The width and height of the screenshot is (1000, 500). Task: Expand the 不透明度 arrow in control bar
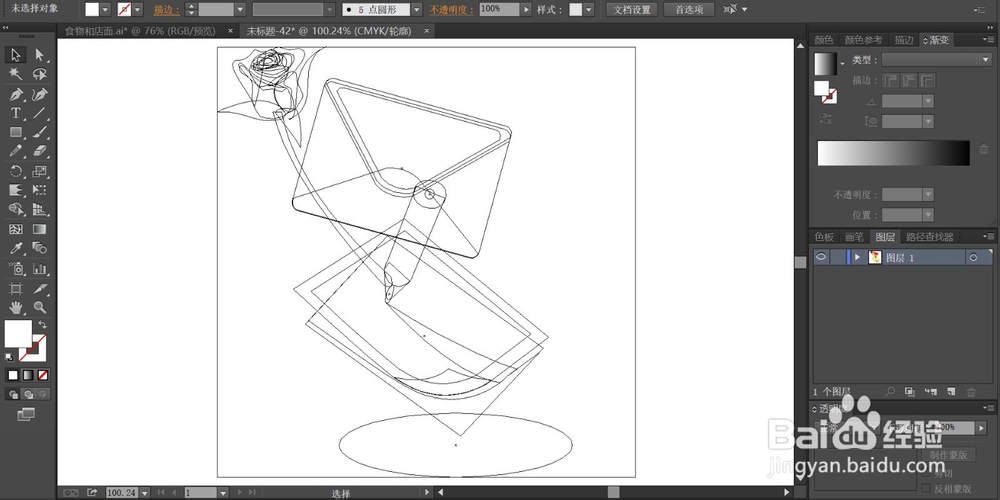[x=526, y=10]
